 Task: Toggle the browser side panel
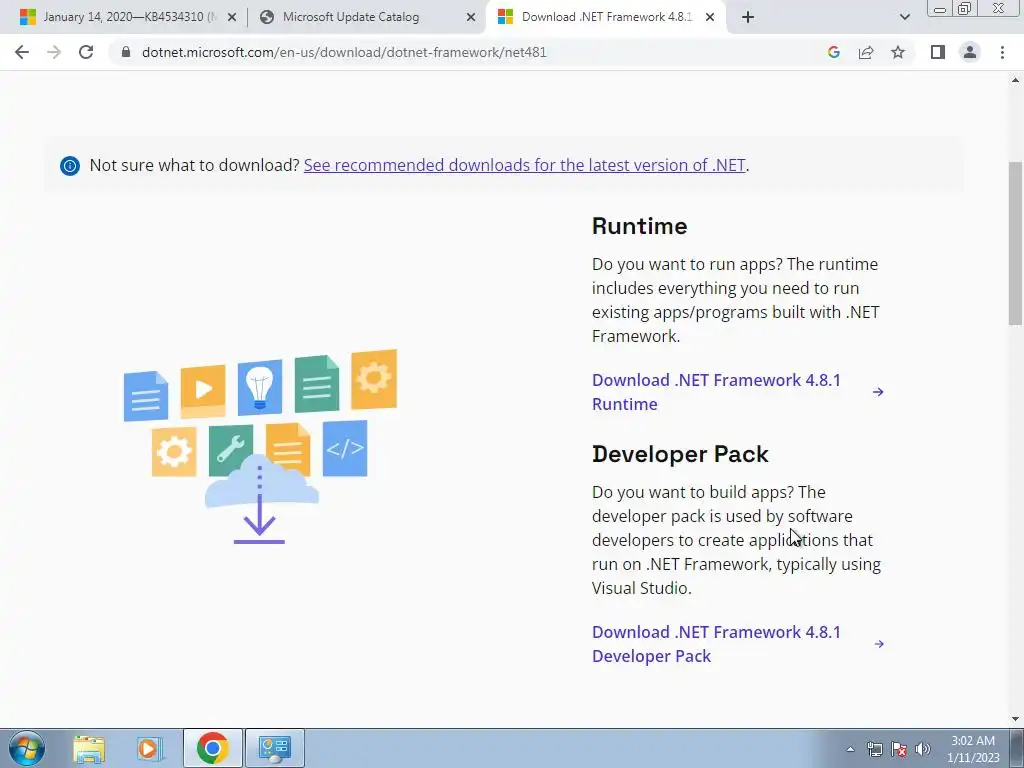pos(938,52)
